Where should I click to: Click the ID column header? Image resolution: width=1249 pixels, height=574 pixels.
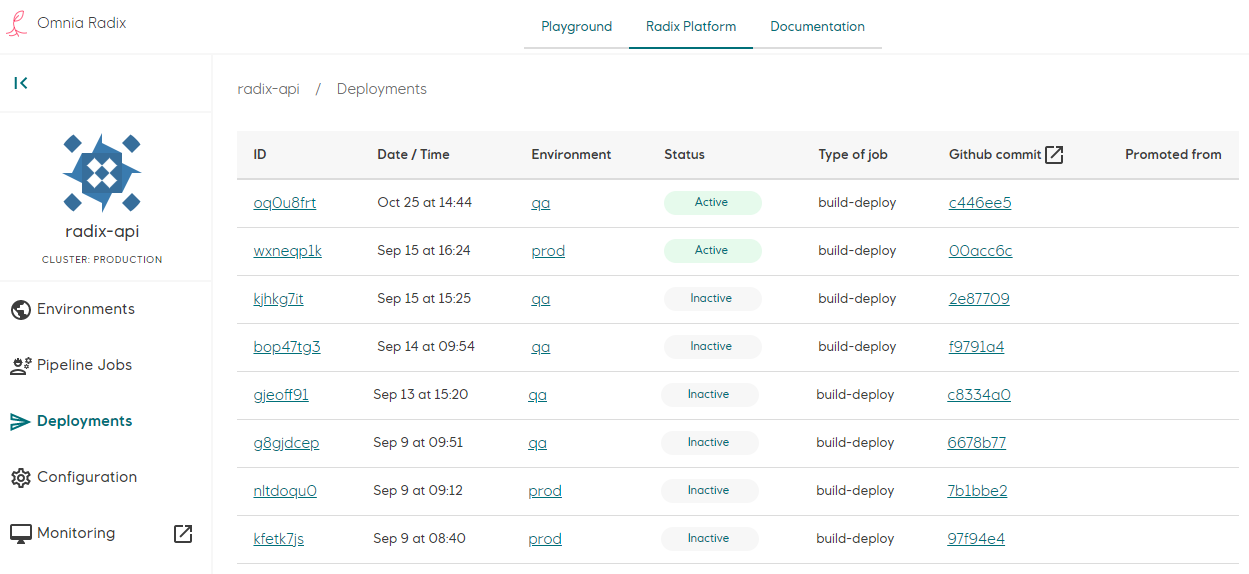pos(260,155)
